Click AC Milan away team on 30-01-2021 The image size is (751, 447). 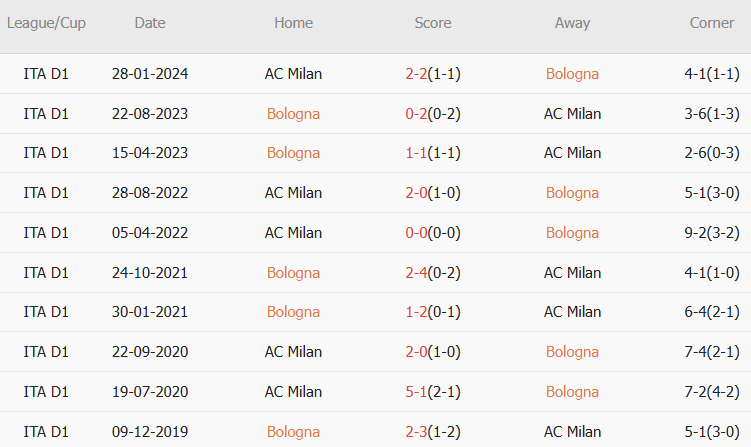coord(572,312)
